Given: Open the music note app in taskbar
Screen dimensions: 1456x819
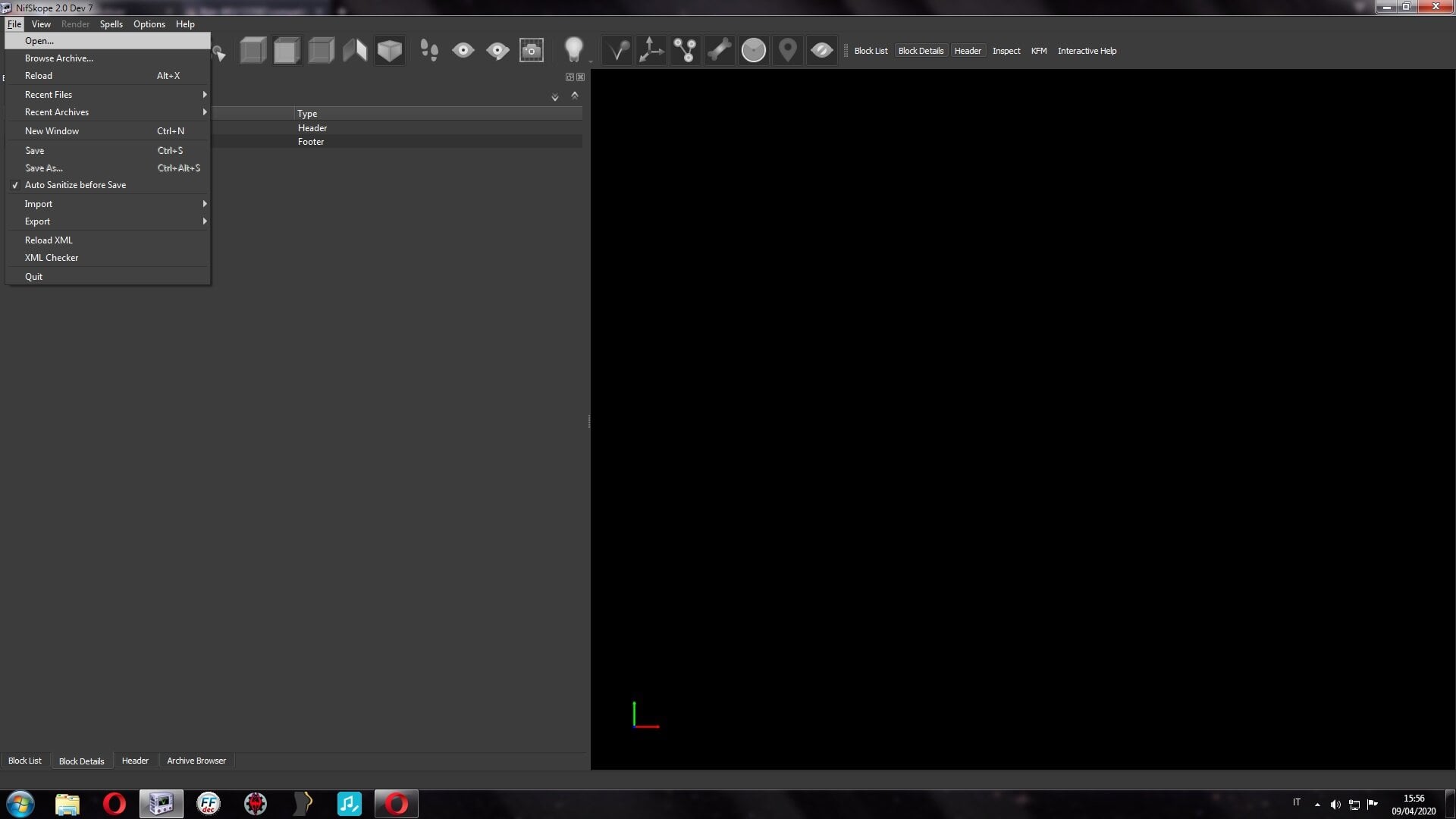Looking at the screenshot, I should coord(349,804).
